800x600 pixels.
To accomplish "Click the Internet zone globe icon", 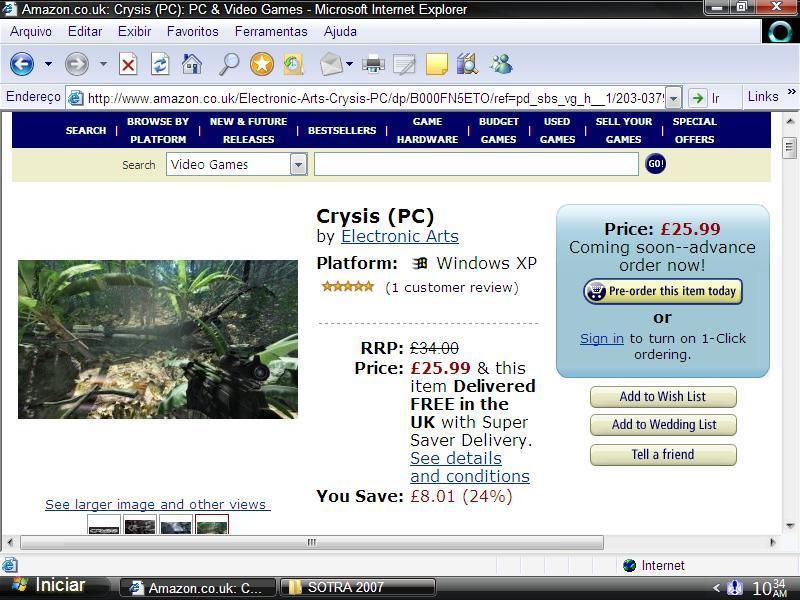I will [x=630, y=565].
